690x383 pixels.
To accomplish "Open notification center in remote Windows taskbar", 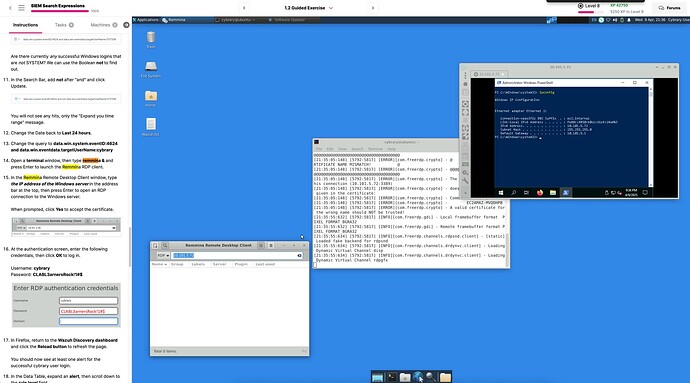I will 645,193.
